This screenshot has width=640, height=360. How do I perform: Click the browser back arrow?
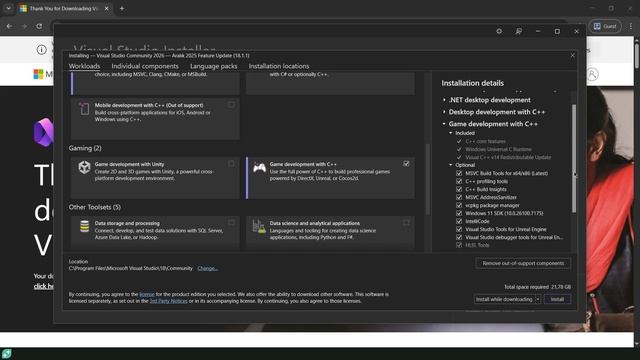point(9,26)
